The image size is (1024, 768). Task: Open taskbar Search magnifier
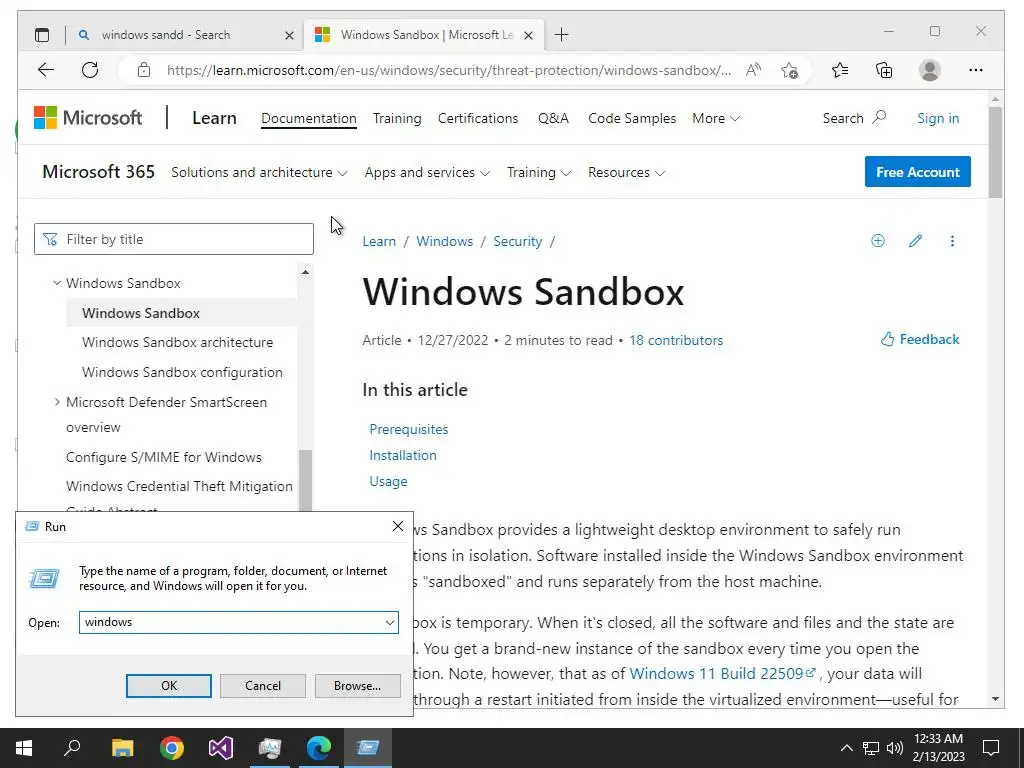coord(72,748)
